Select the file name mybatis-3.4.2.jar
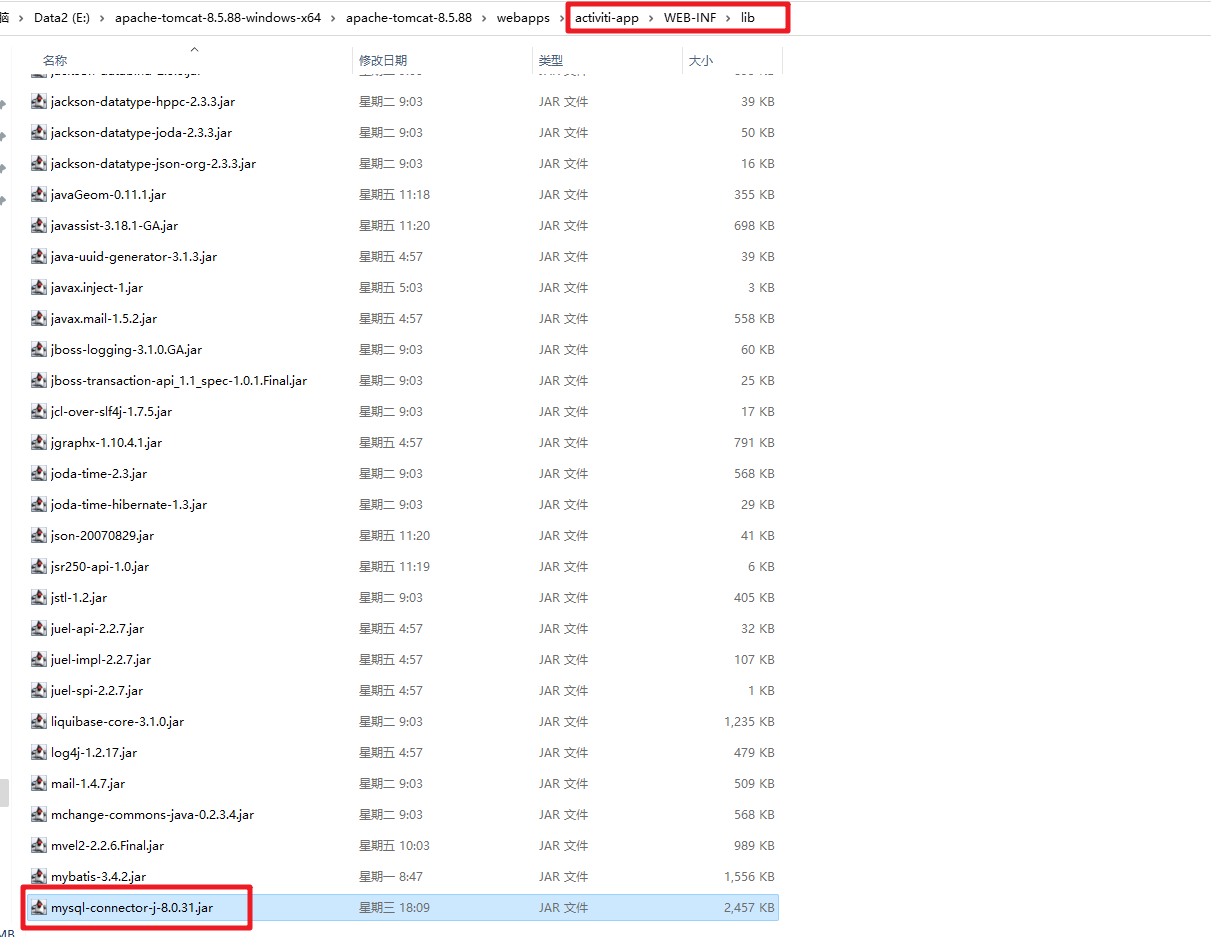 pos(98,877)
